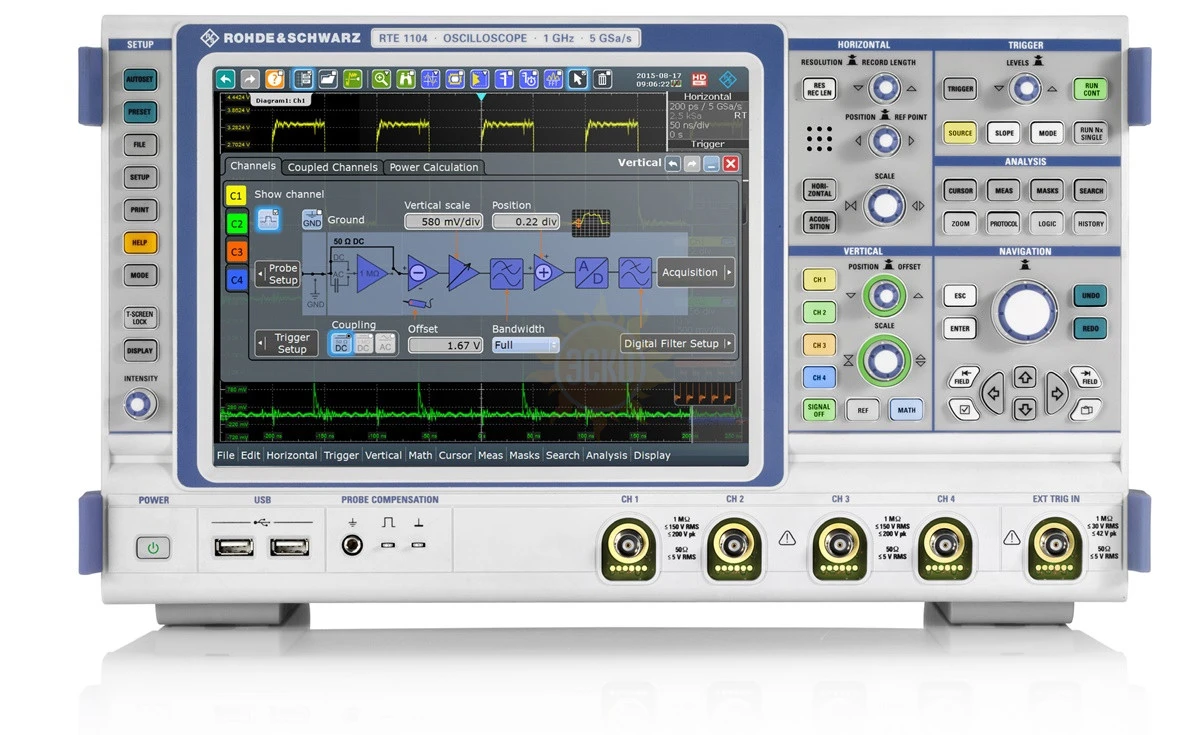Select the blue C4 channel tab
The image size is (1200, 735).
tap(236, 280)
